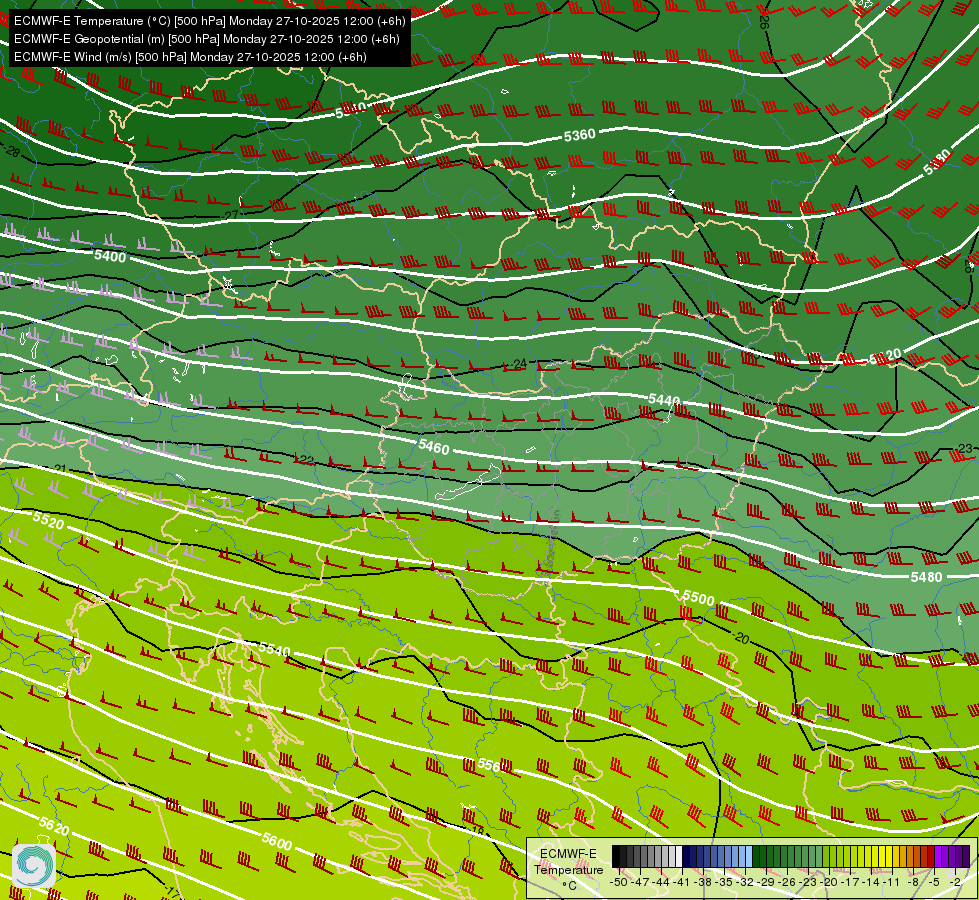Click the 5600 geopotential contour label

277,841
